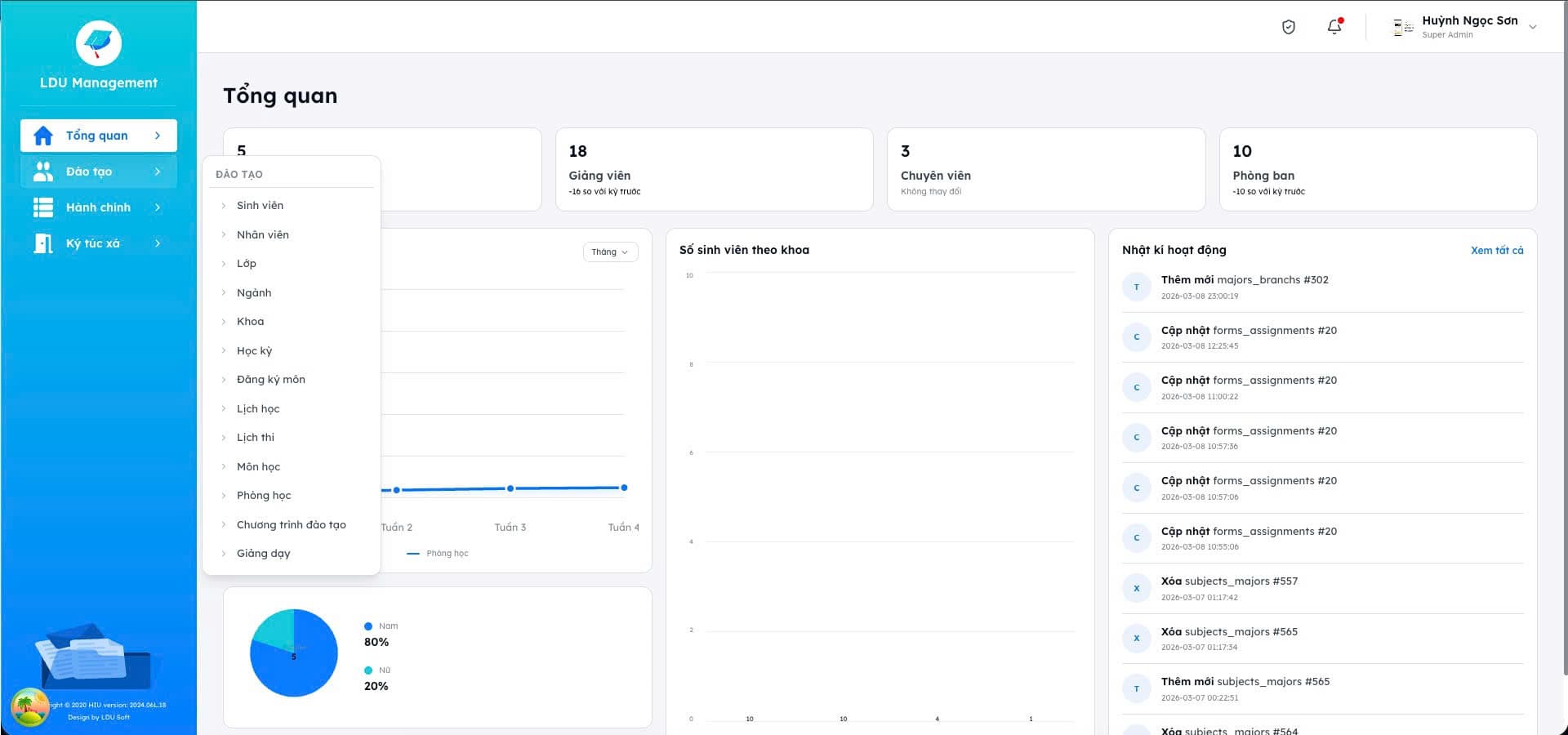Click the shield security icon in header

coord(1289,27)
